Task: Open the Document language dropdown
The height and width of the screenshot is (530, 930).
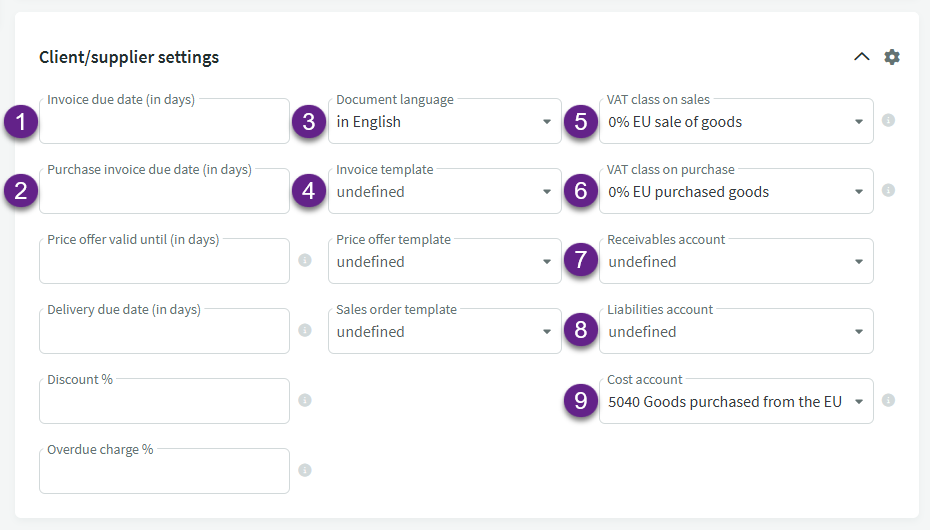Action: [x=444, y=122]
